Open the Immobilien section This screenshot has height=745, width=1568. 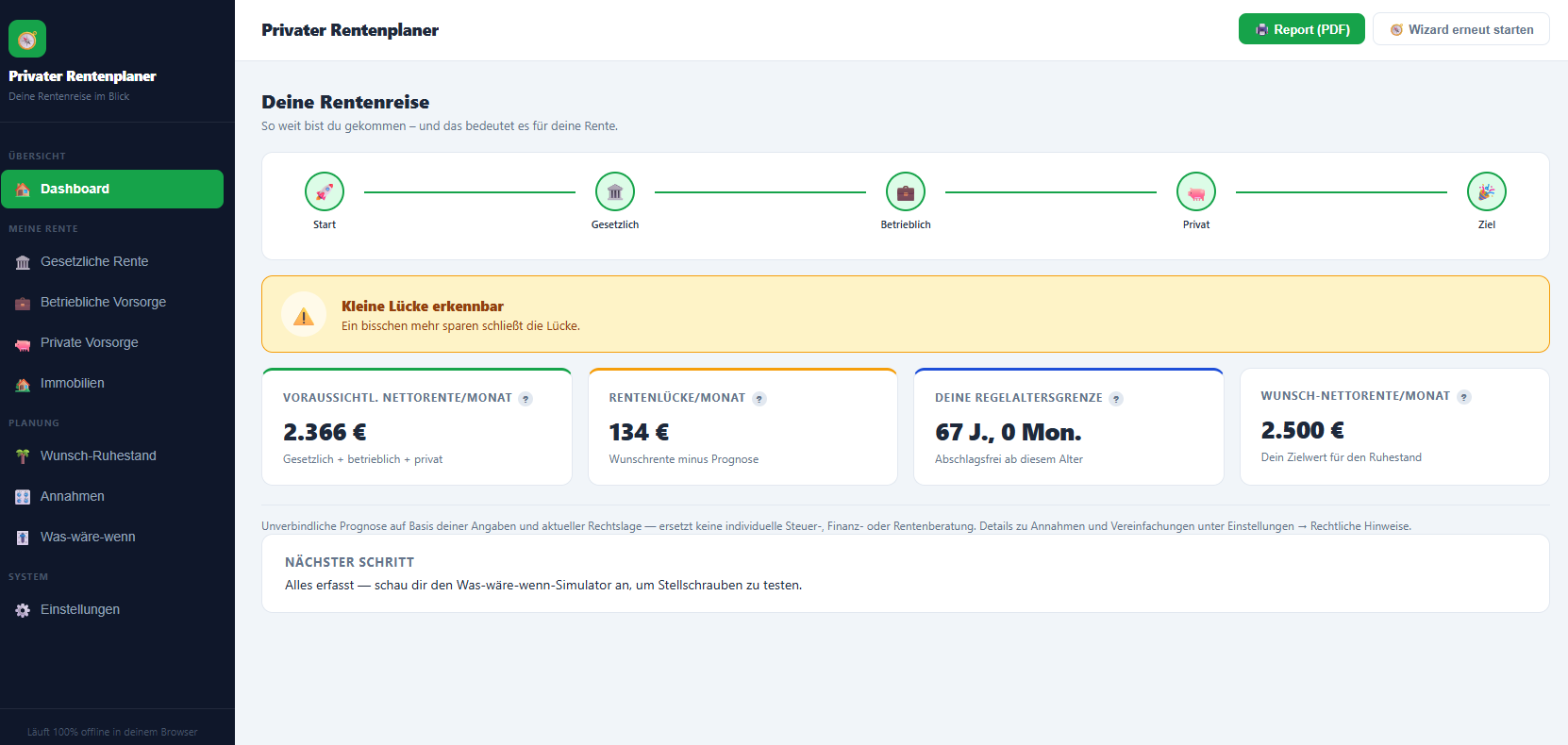click(112, 383)
